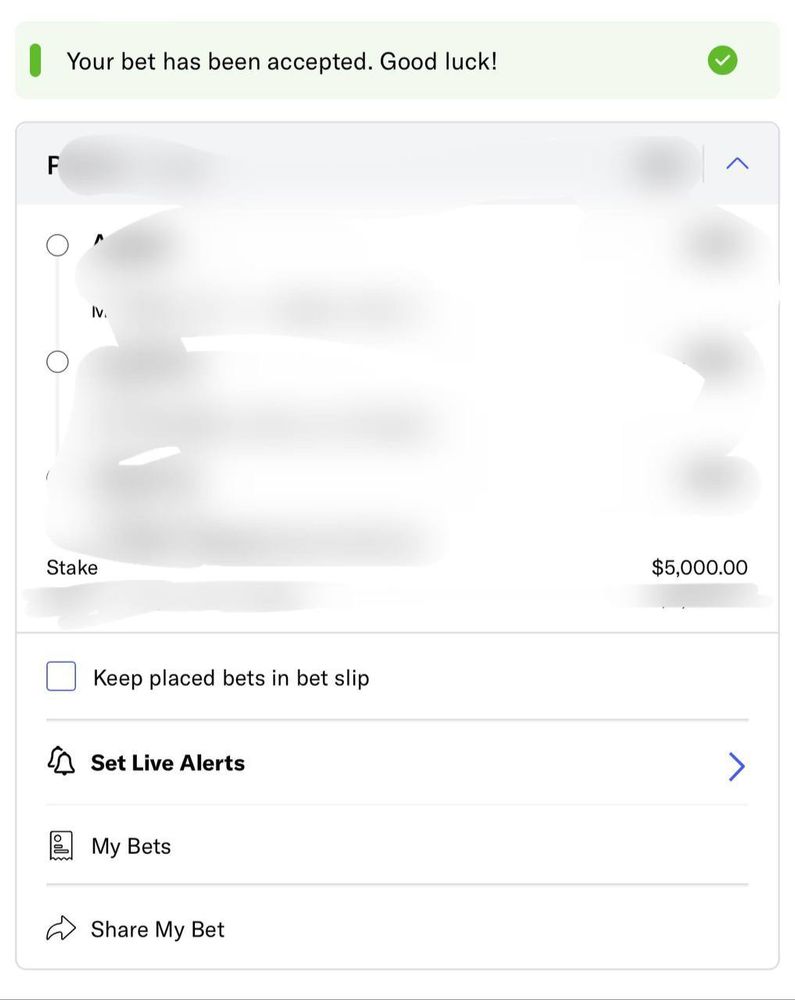Enable Keep placed bets in bet slip
The image size is (795, 1000).
click(x=61, y=678)
